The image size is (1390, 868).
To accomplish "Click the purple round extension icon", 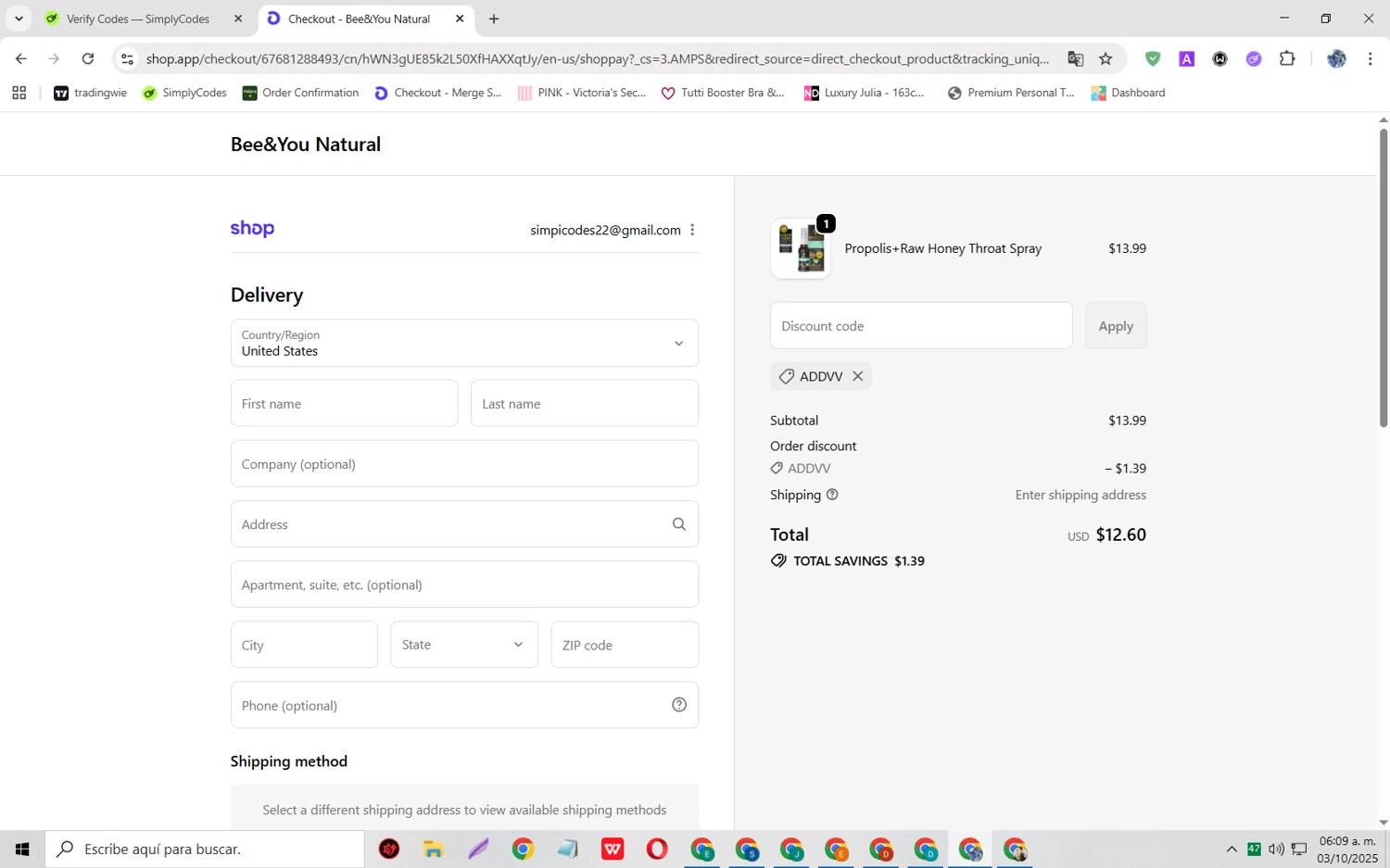I will tap(1254, 58).
